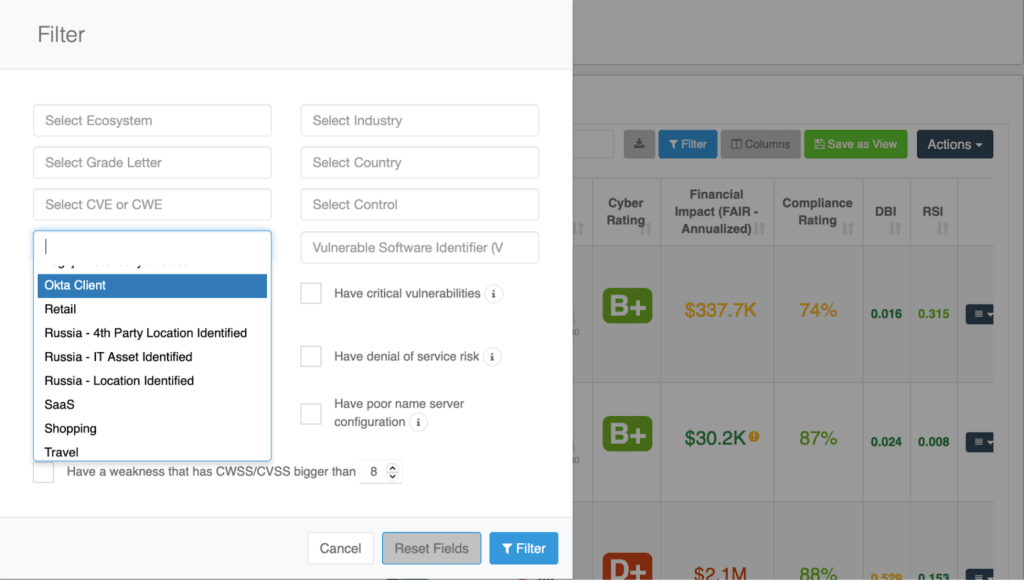1024x580 pixels.
Task: Click Cancel to close the filter dialog
Action: (340, 548)
